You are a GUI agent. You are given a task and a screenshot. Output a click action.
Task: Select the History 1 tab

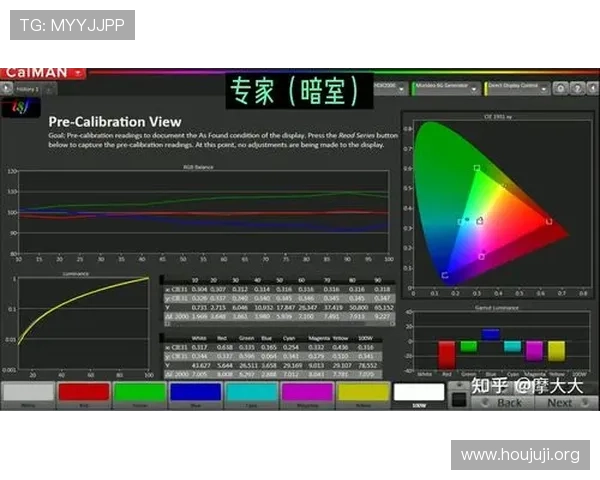coord(28,89)
